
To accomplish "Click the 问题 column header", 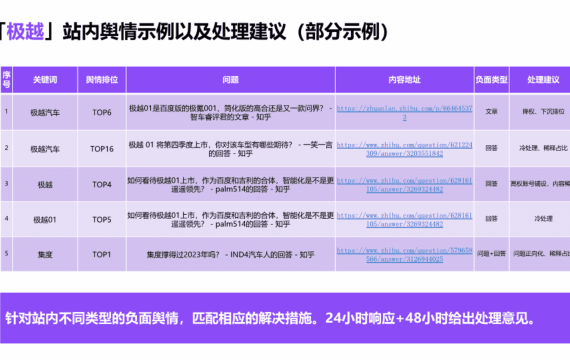I will click(230, 80).
